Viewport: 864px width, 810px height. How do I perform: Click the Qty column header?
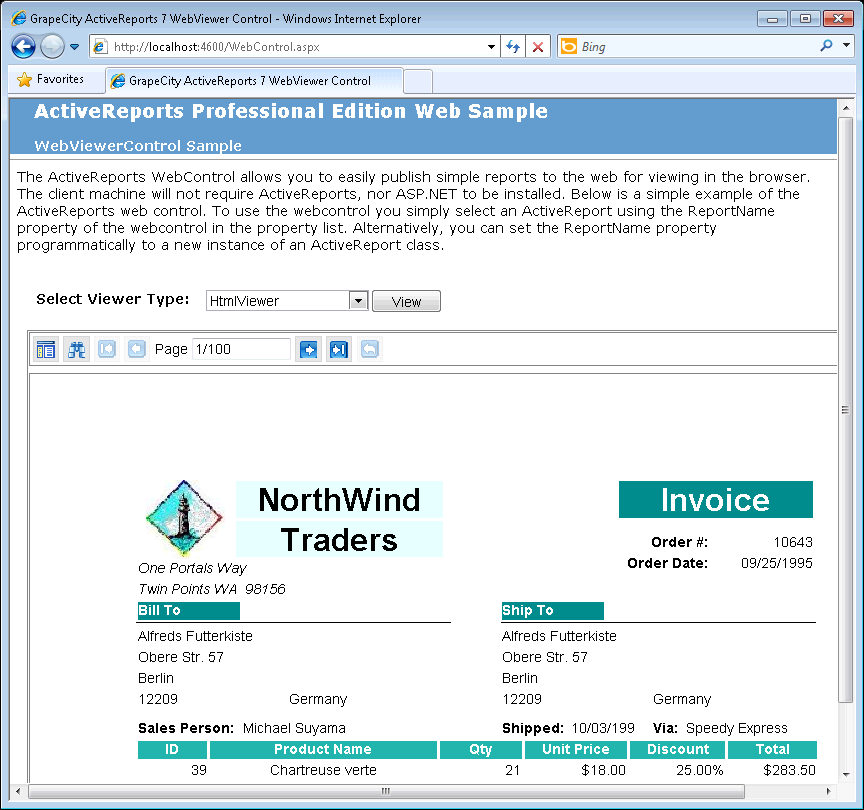480,749
